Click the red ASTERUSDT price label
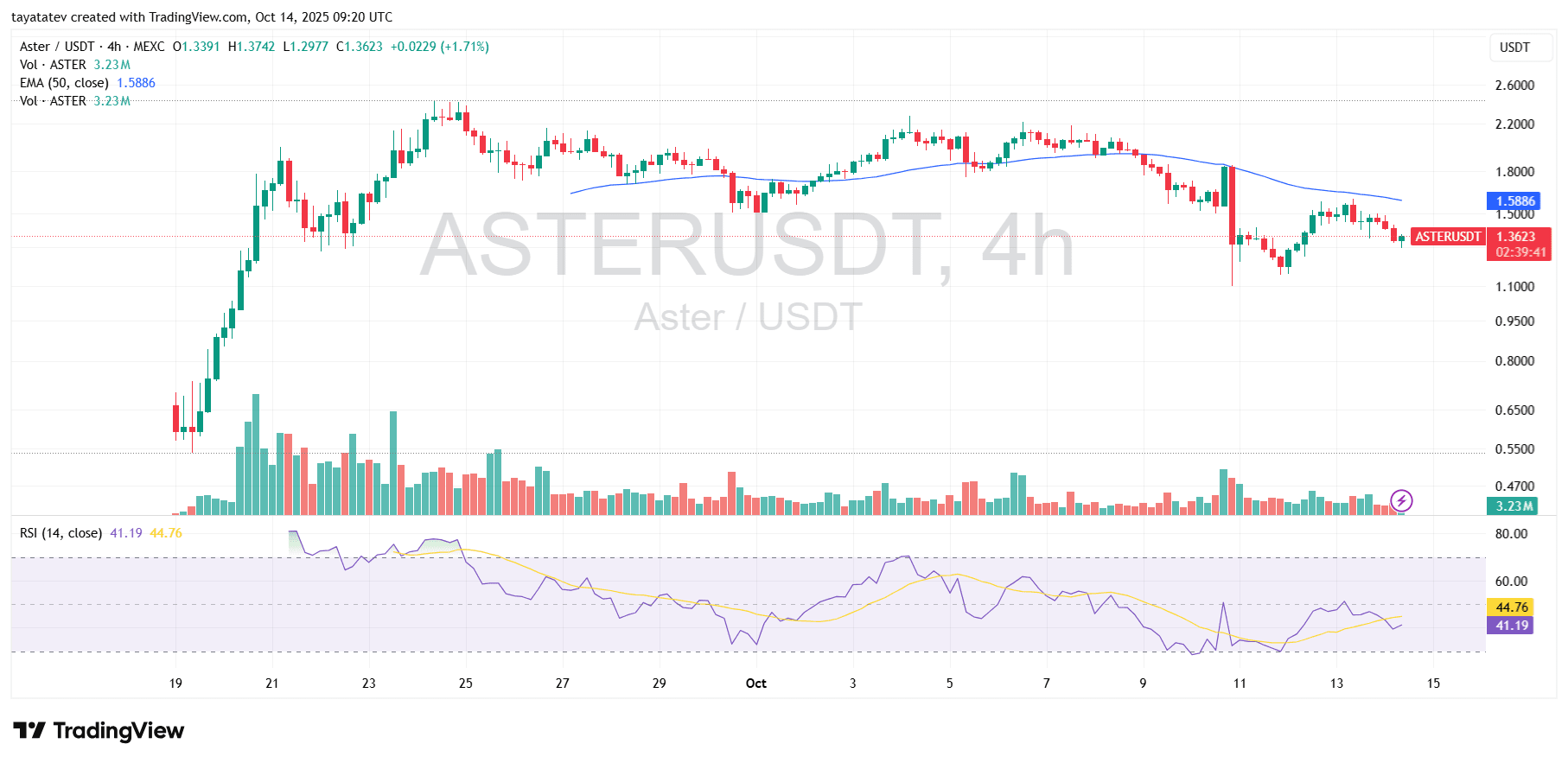Viewport: 1568px width, 763px height. [1447, 237]
